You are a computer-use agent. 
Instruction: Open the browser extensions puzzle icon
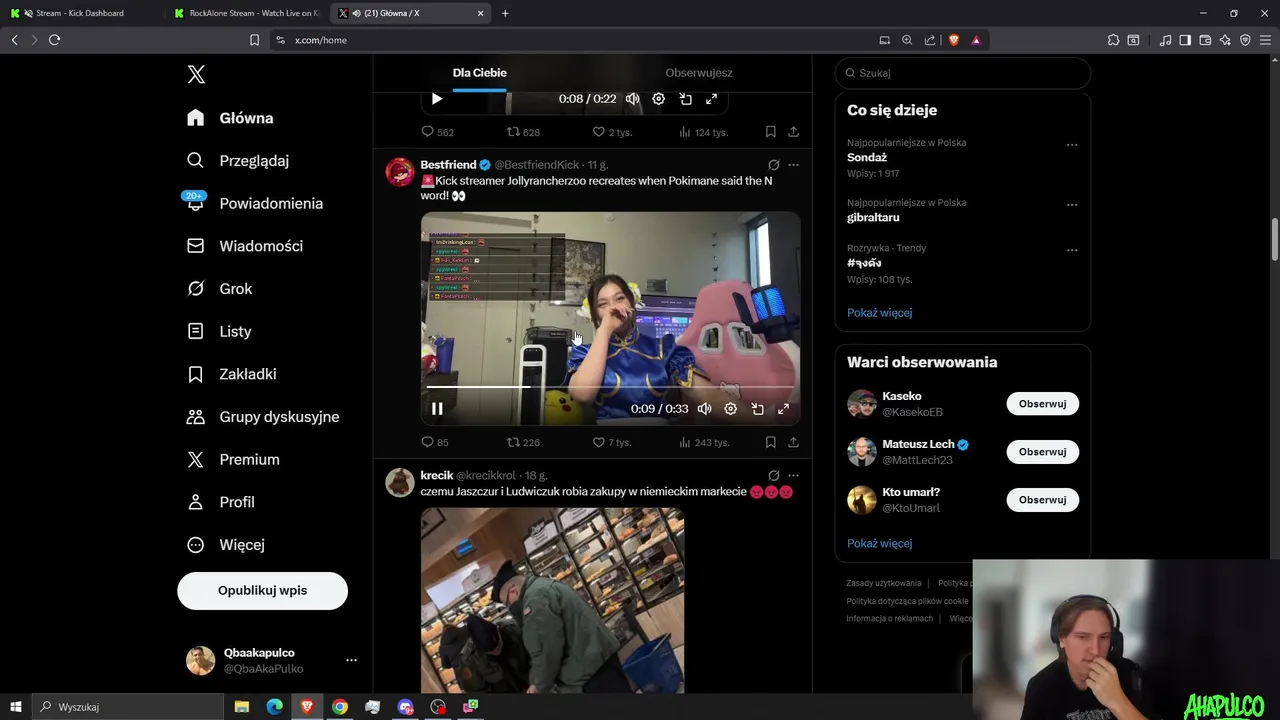coord(1113,40)
